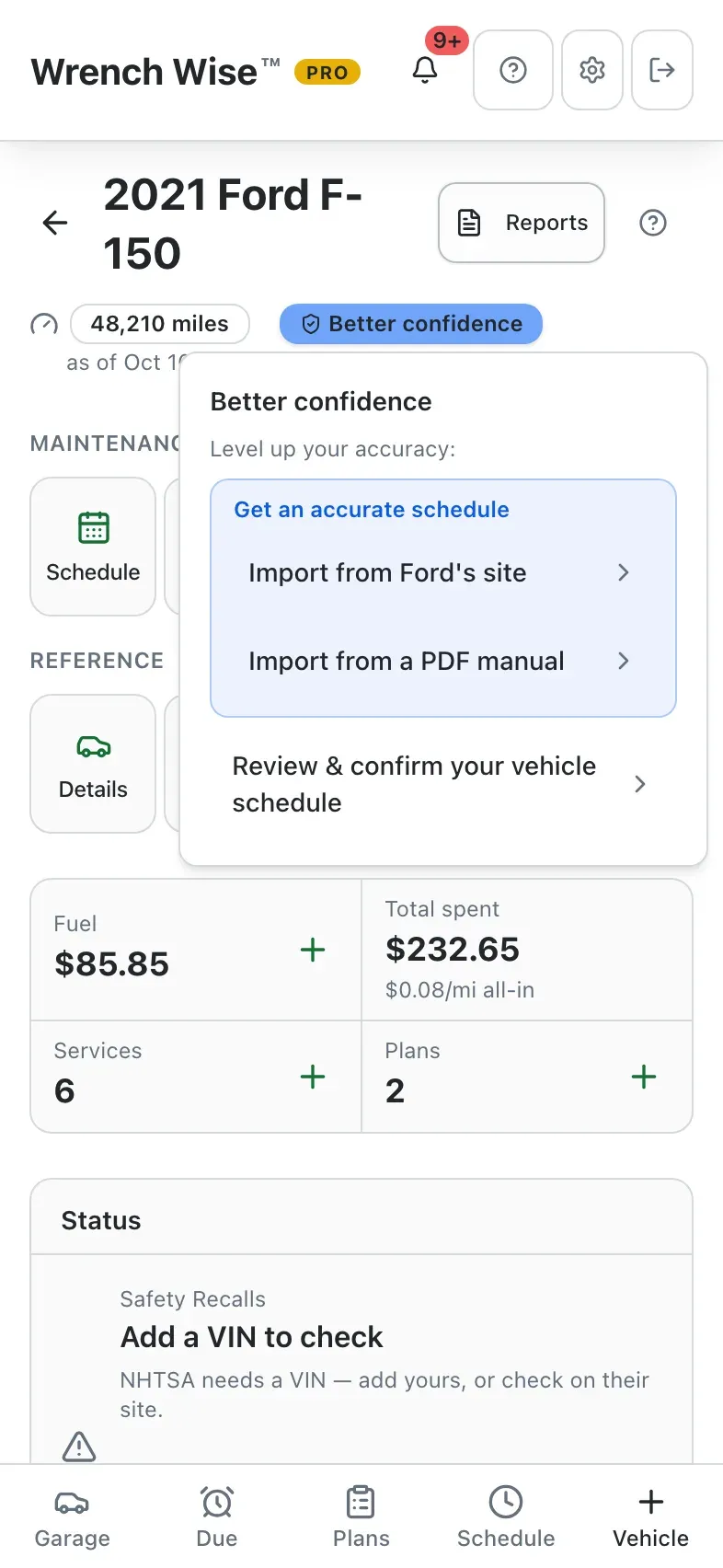This screenshot has height=1568, width=723.
Task: Click chevron next to Import from Ford's site
Action: [x=624, y=572]
